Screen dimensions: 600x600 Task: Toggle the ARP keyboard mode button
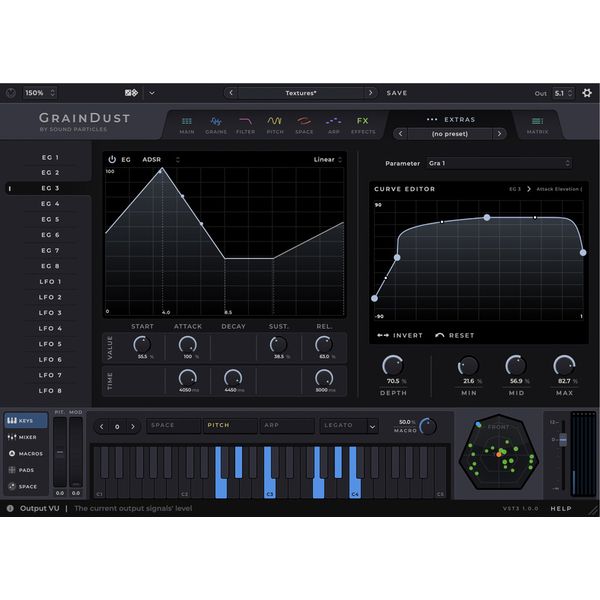[287, 426]
